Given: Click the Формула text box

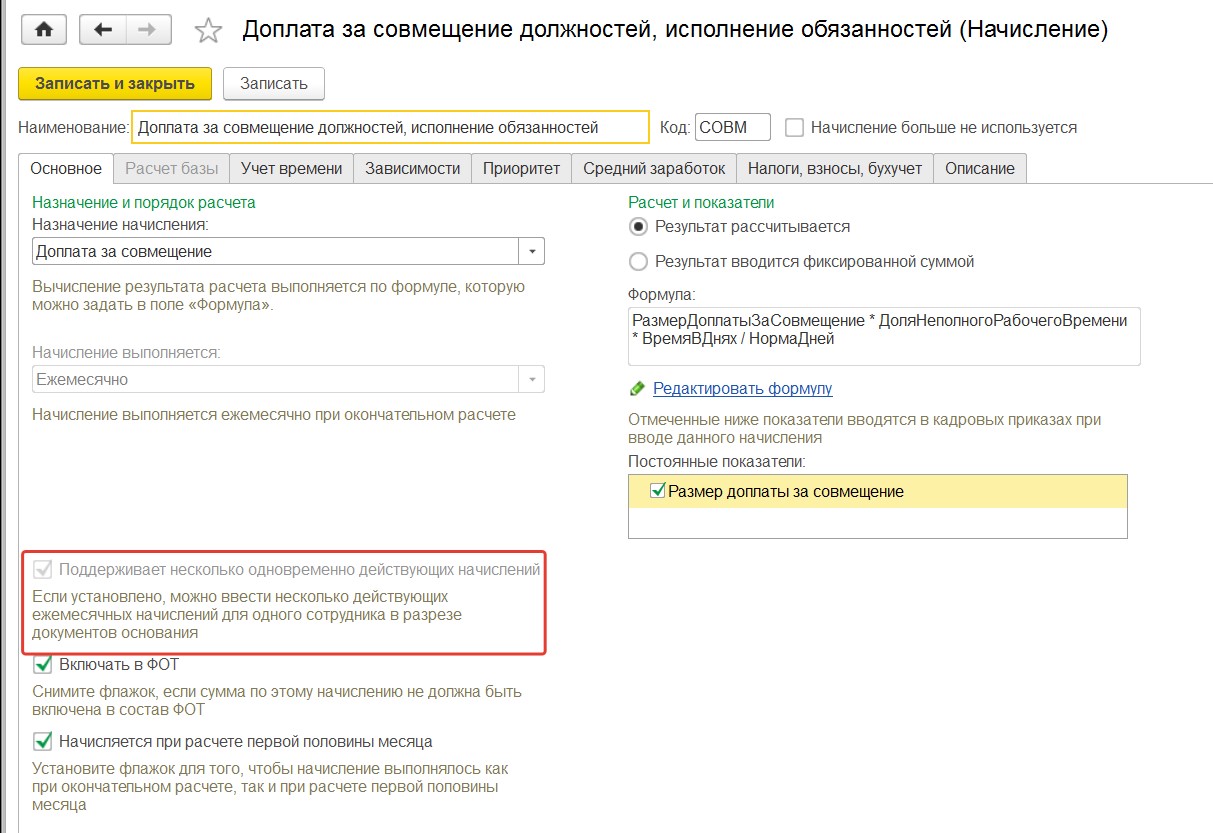Looking at the screenshot, I should (884, 336).
